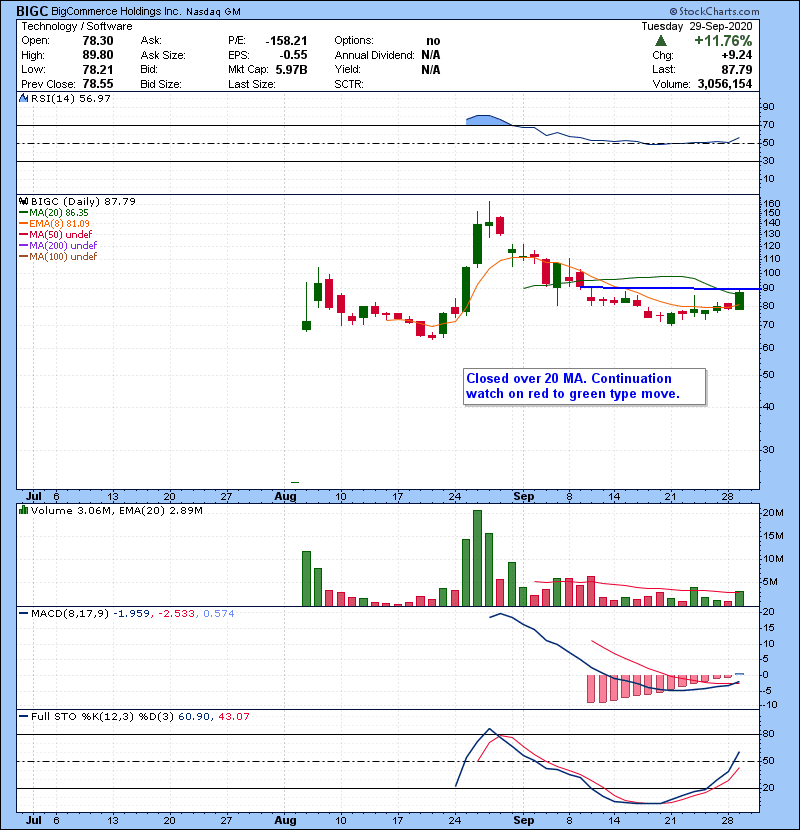800x830 pixels.
Task: Click the last green candlestick on the price chart
Action: pyautogui.click(x=740, y=300)
